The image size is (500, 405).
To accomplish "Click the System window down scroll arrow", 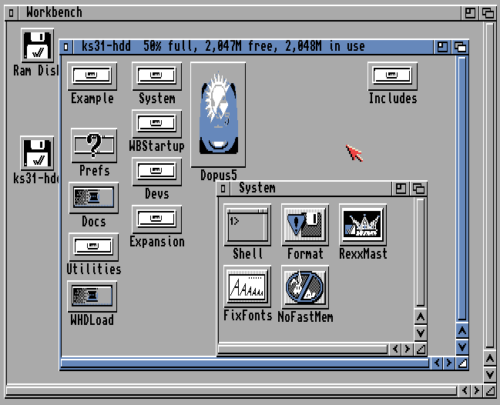I will pyautogui.click(x=421, y=333).
